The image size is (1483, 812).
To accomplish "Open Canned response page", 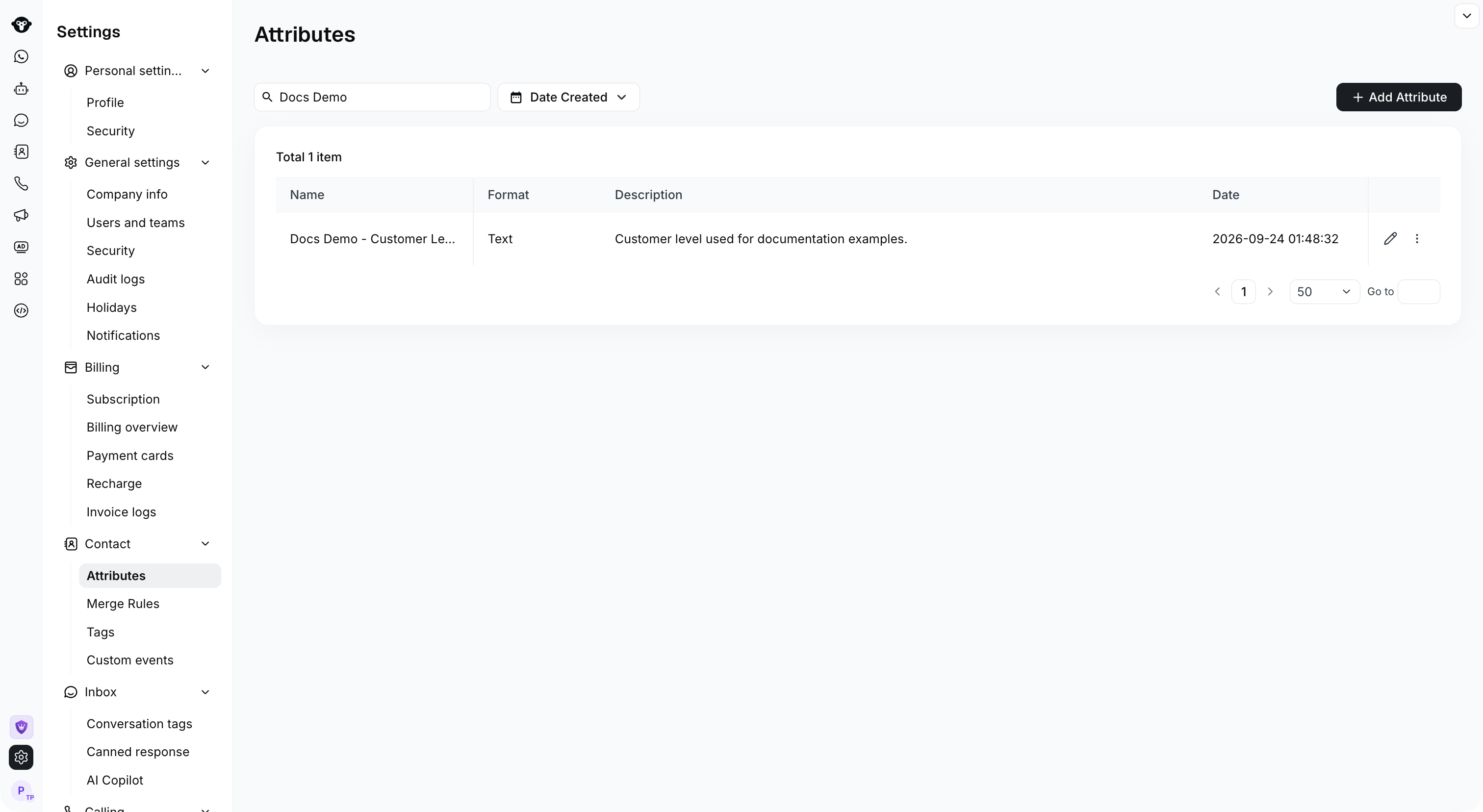I will 138,752.
